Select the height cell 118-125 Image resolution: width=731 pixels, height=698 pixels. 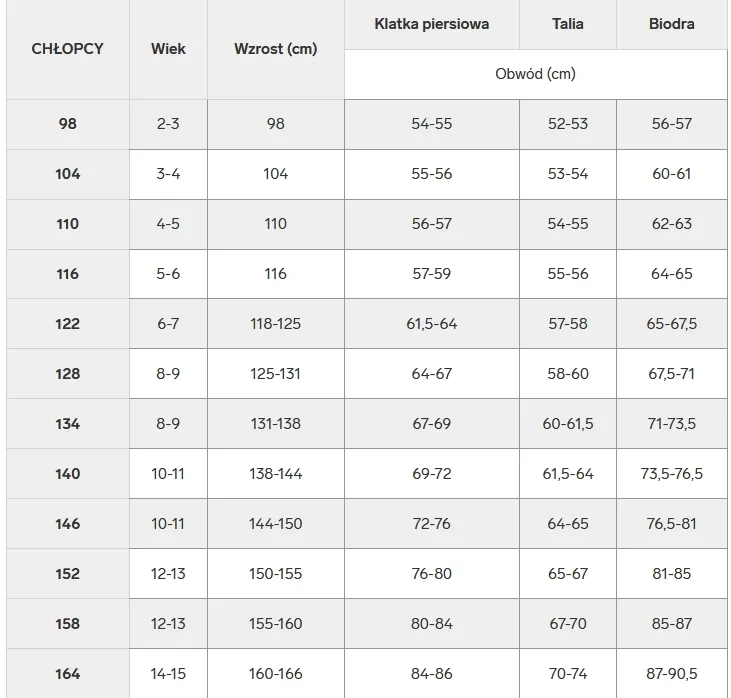click(x=275, y=324)
